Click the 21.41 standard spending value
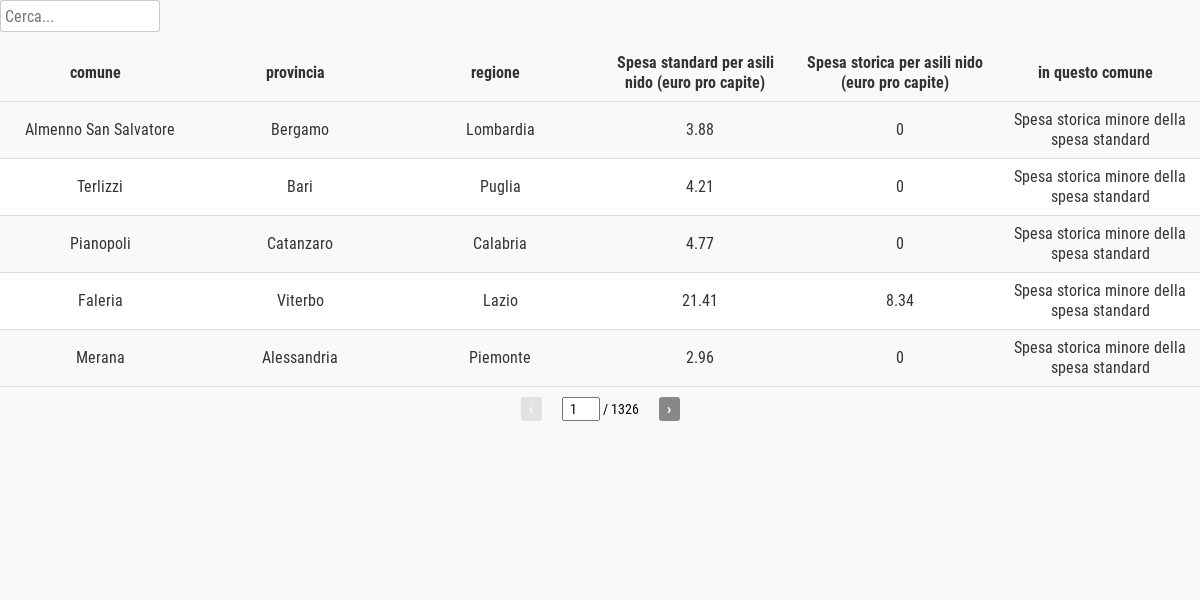Screen dimensions: 1200x600 coord(700,301)
